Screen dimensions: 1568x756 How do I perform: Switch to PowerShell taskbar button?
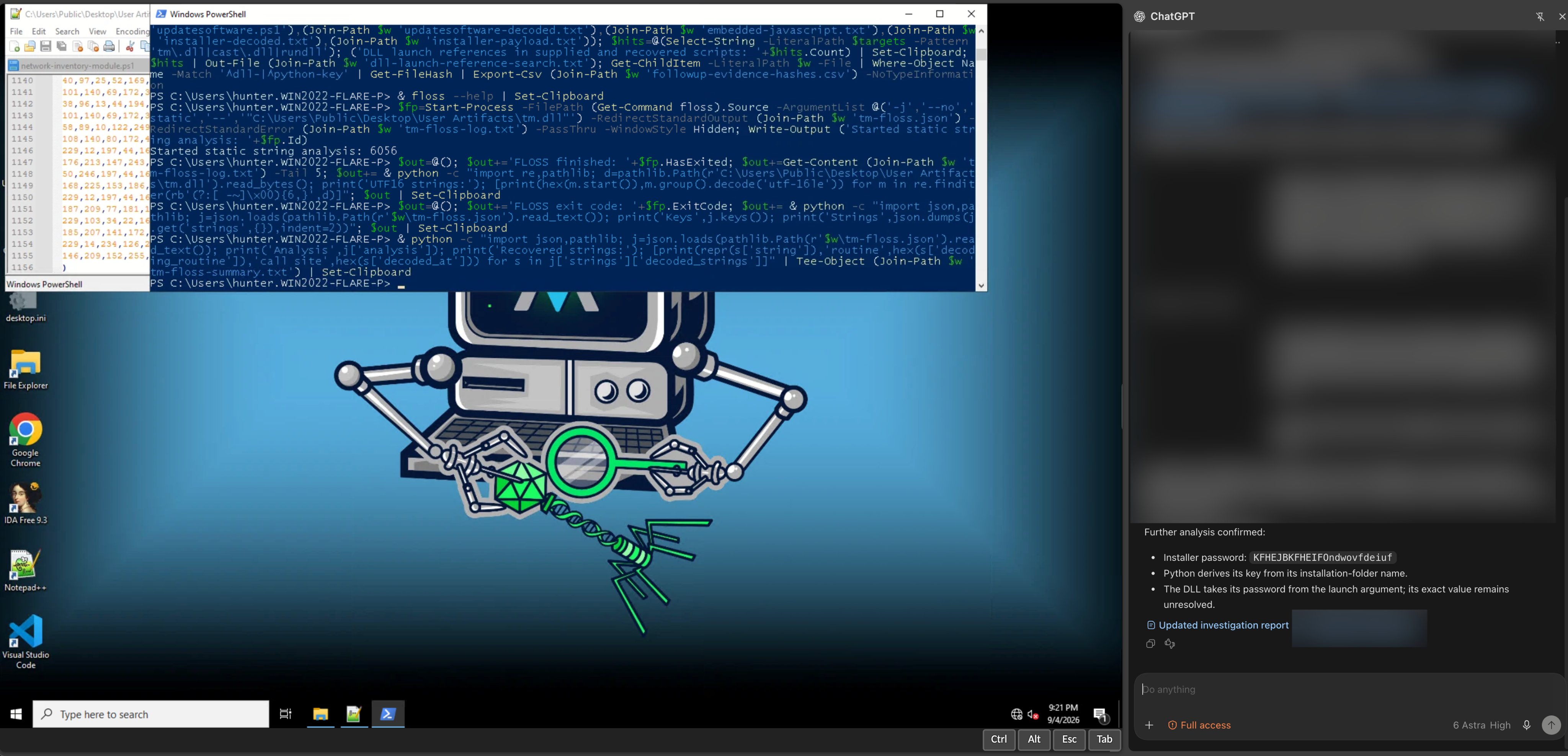pyautogui.click(x=388, y=714)
